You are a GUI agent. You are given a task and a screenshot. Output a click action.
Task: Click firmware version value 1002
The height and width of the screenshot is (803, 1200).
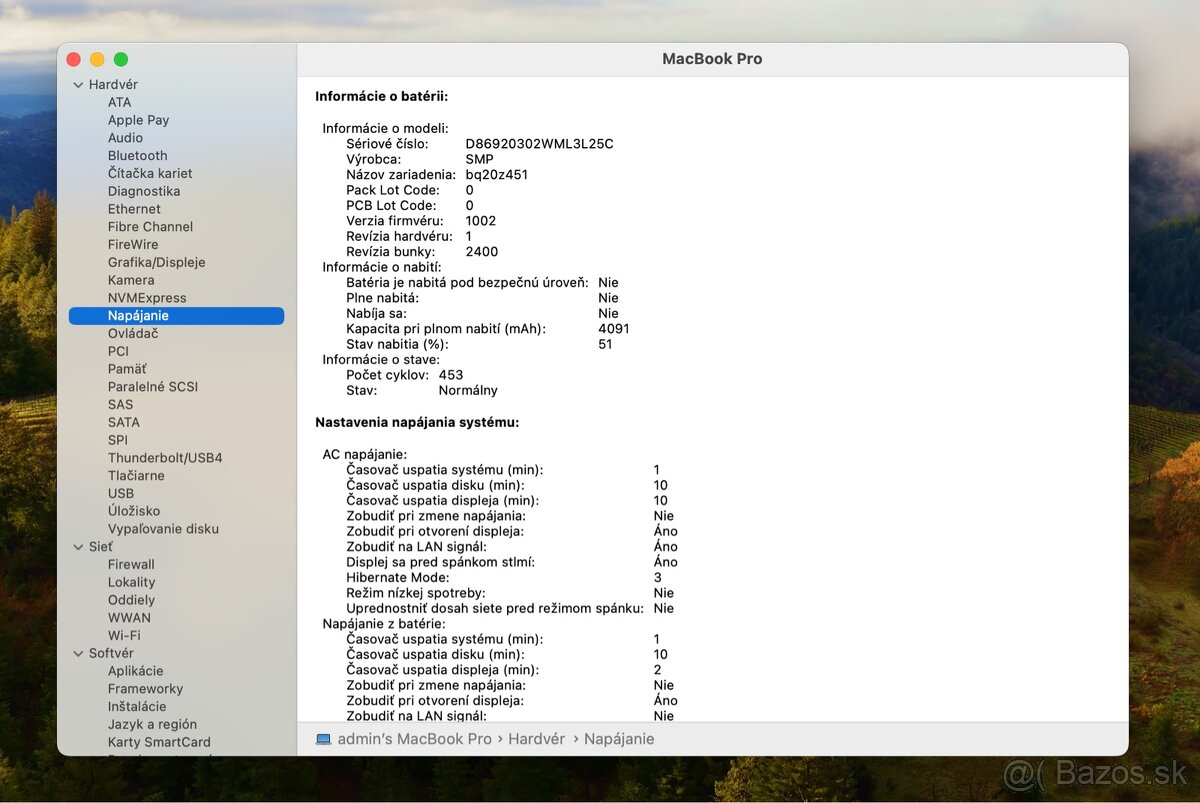coord(481,221)
